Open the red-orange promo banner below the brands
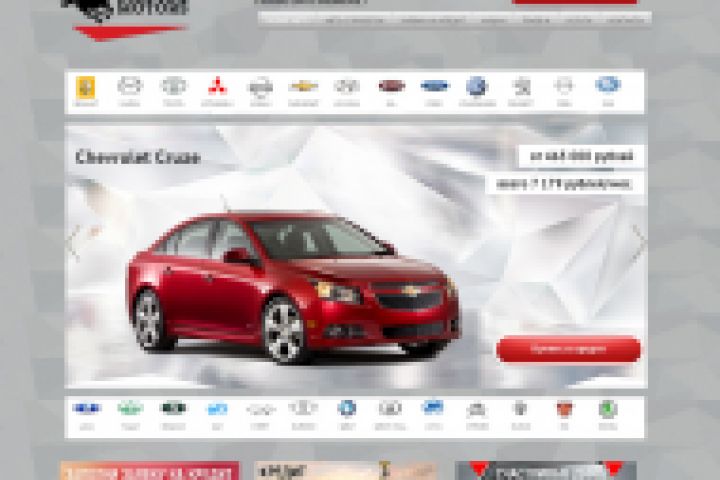Screen dimensions: 720x480 [x=150, y=471]
